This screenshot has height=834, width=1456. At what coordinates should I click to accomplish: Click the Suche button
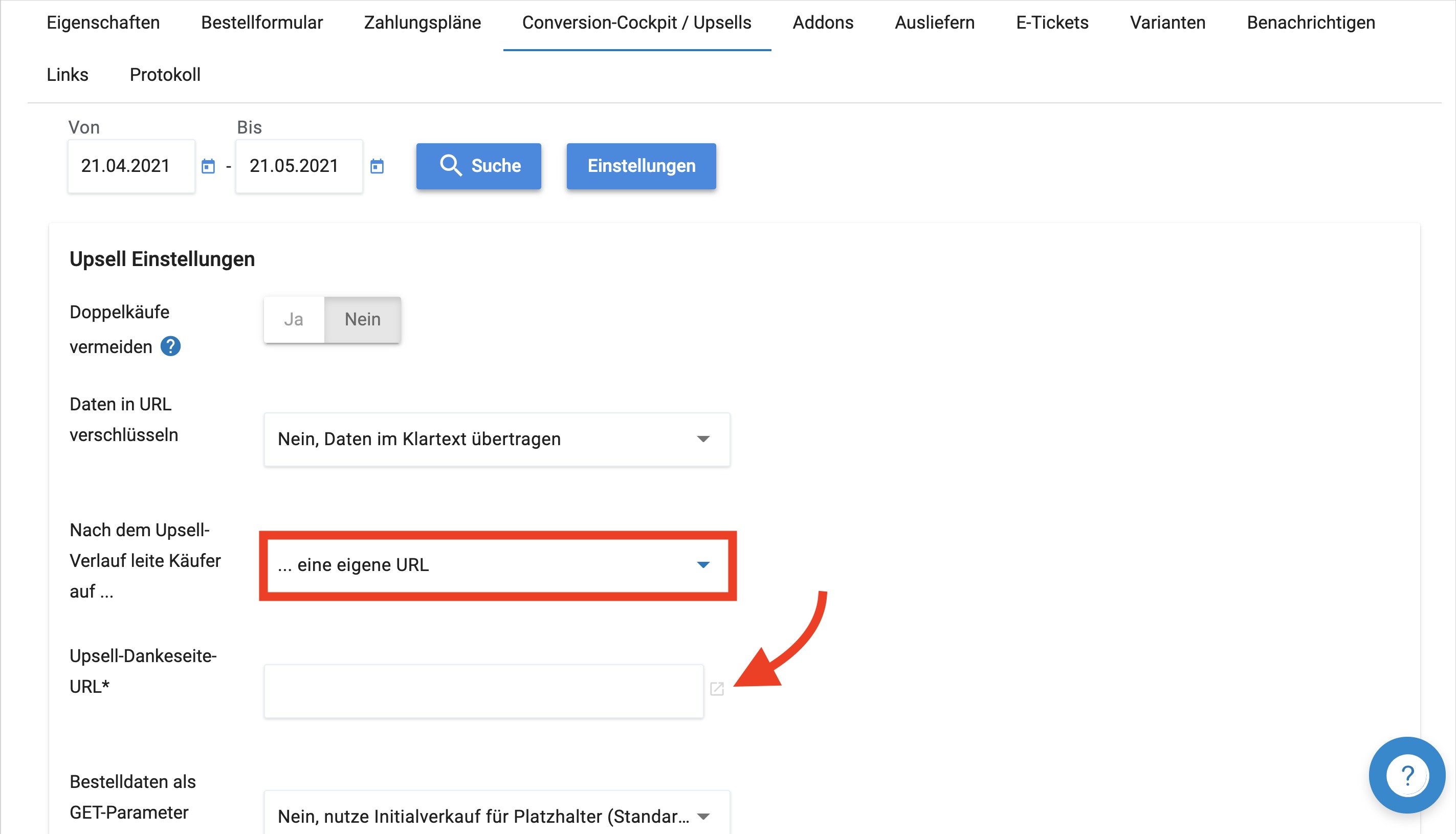tap(479, 166)
